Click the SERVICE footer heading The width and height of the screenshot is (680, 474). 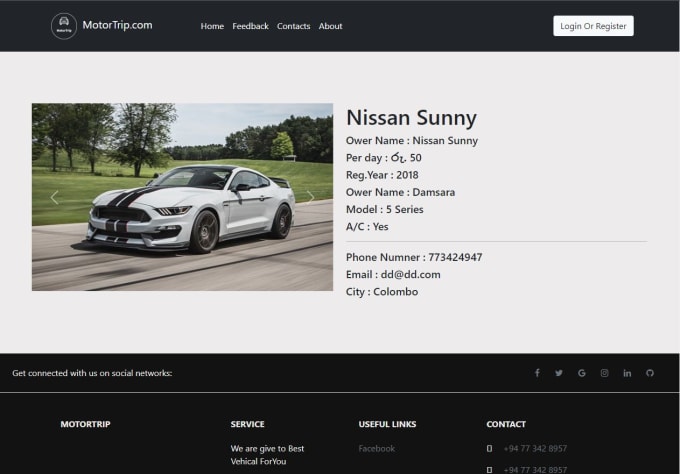click(x=247, y=424)
